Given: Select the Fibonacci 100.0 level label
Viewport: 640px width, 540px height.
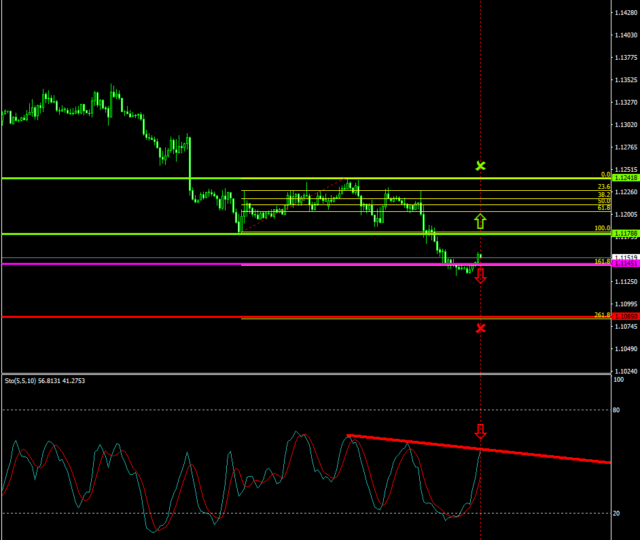Looking at the screenshot, I should point(602,228).
